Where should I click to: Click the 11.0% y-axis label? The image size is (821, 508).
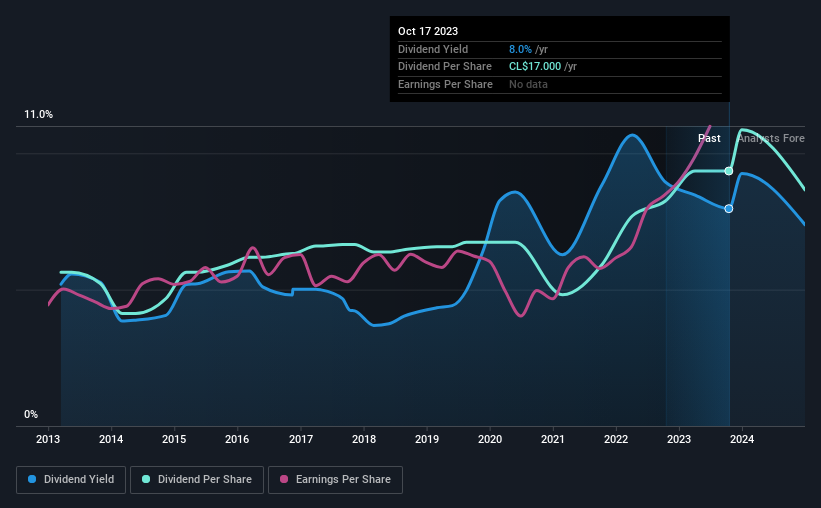pyautogui.click(x=38, y=114)
